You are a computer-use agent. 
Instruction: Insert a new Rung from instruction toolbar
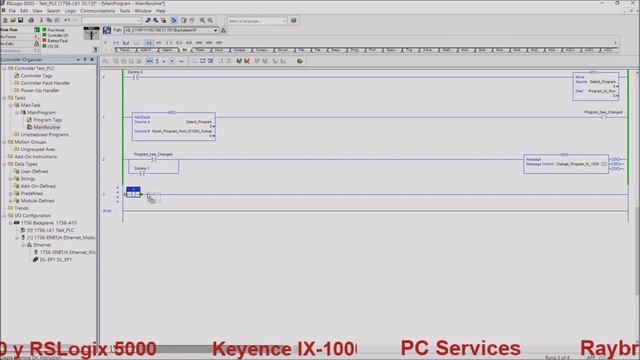tap(116, 42)
